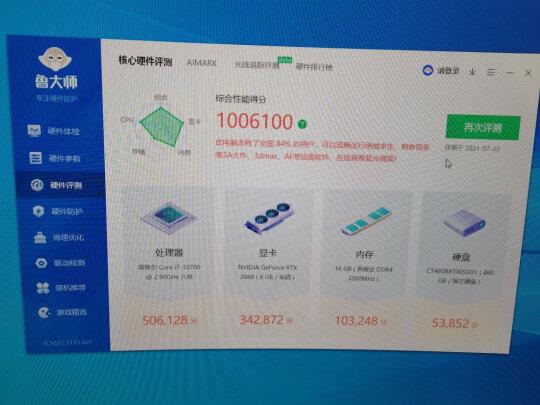
Task: Click the 硬盘 disk drive image
Action: [x=464, y=223]
